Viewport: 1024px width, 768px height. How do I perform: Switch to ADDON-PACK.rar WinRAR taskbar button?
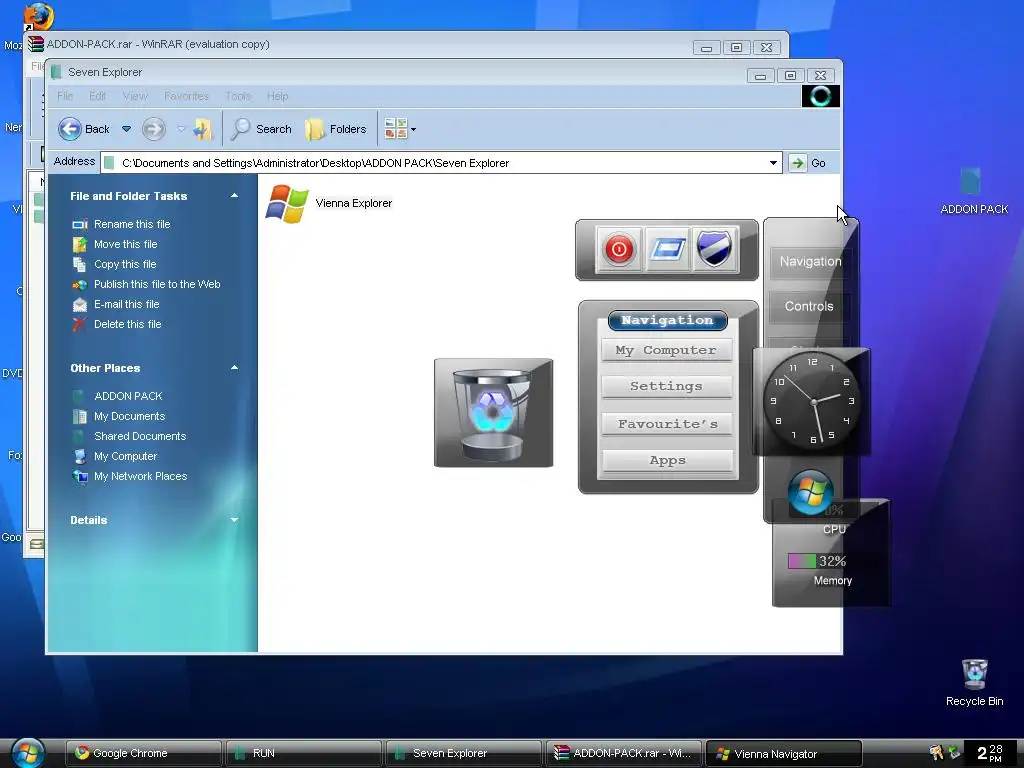pyautogui.click(x=624, y=753)
